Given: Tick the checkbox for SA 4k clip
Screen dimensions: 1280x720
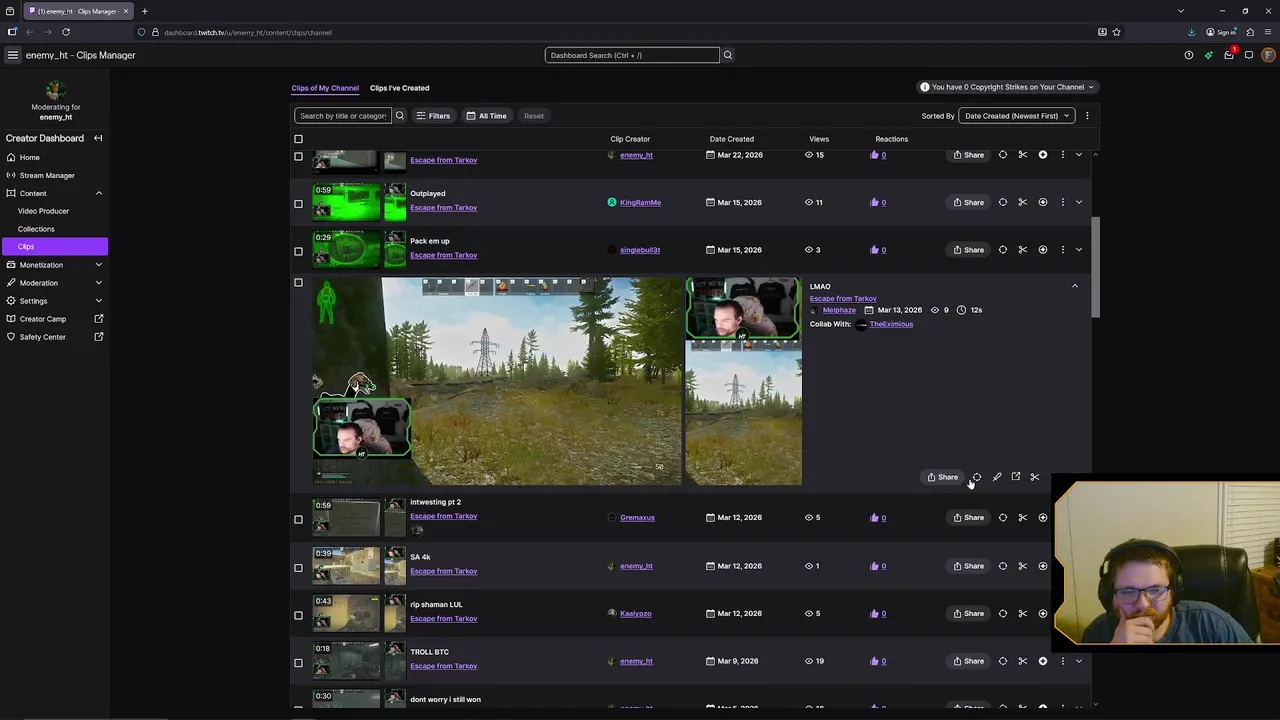Looking at the screenshot, I should pyautogui.click(x=298, y=567).
